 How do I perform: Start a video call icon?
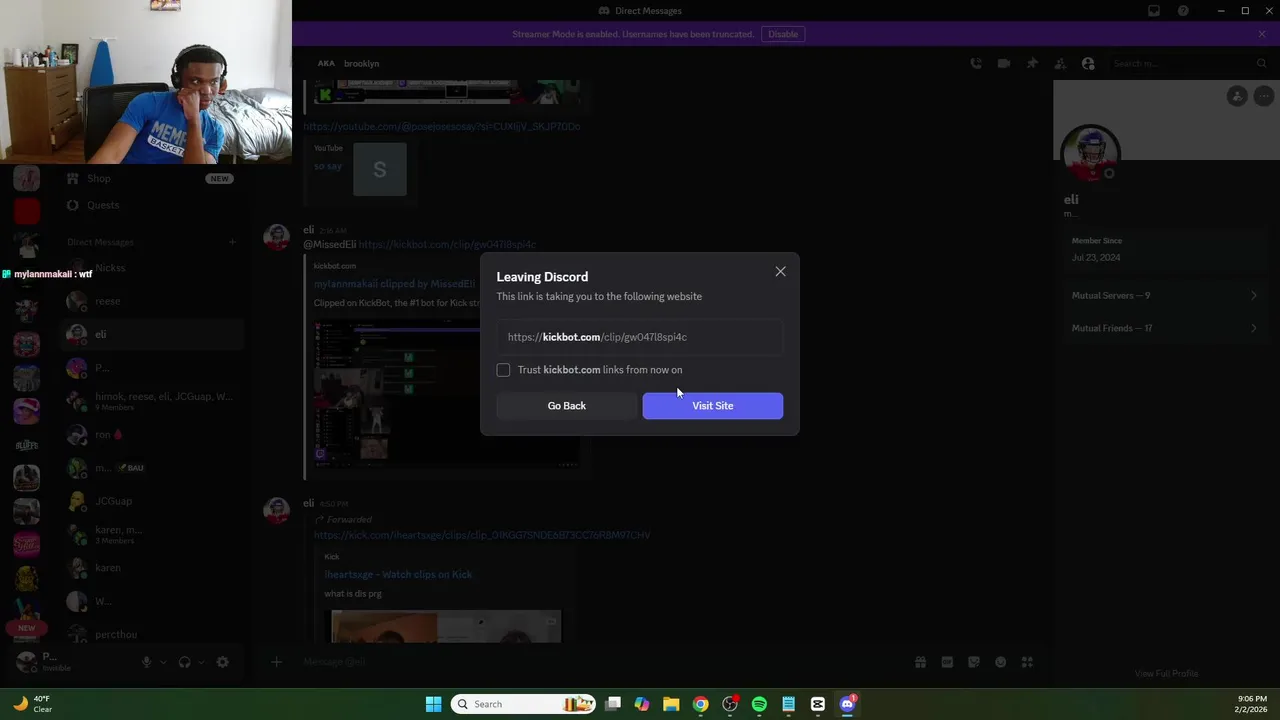pyautogui.click(x=1004, y=63)
